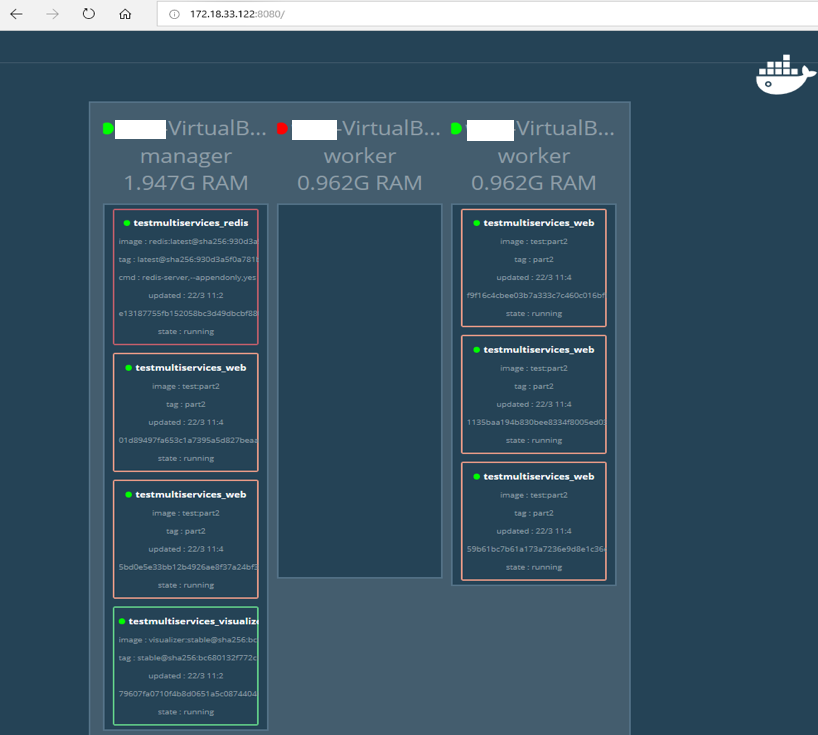Screen dimensions: 818x735
Task: Click first testmultiservices_web title on manager node
Action: pos(191,368)
